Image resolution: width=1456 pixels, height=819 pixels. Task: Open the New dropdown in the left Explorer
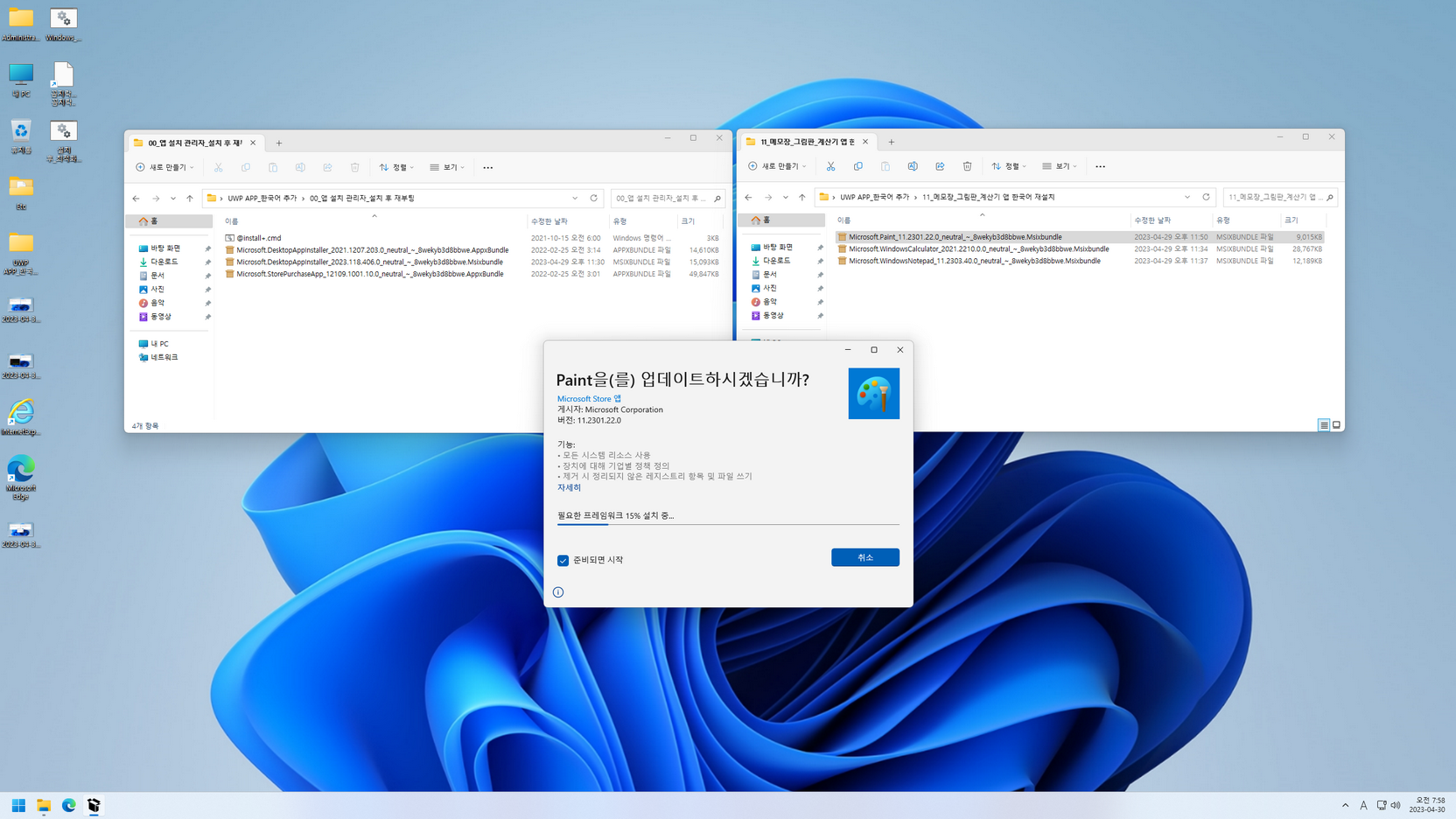click(x=164, y=167)
